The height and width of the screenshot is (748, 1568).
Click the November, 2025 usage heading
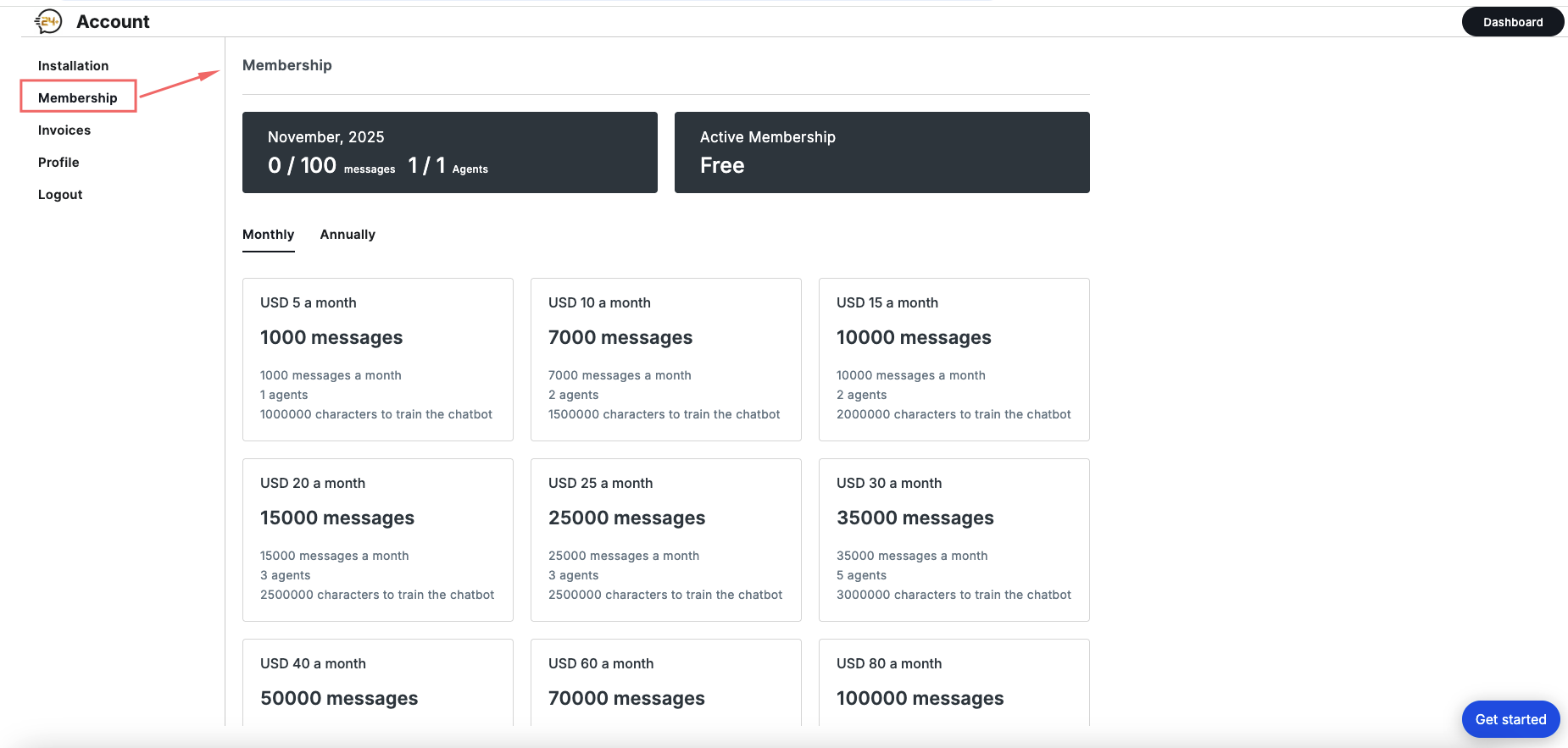325,137
